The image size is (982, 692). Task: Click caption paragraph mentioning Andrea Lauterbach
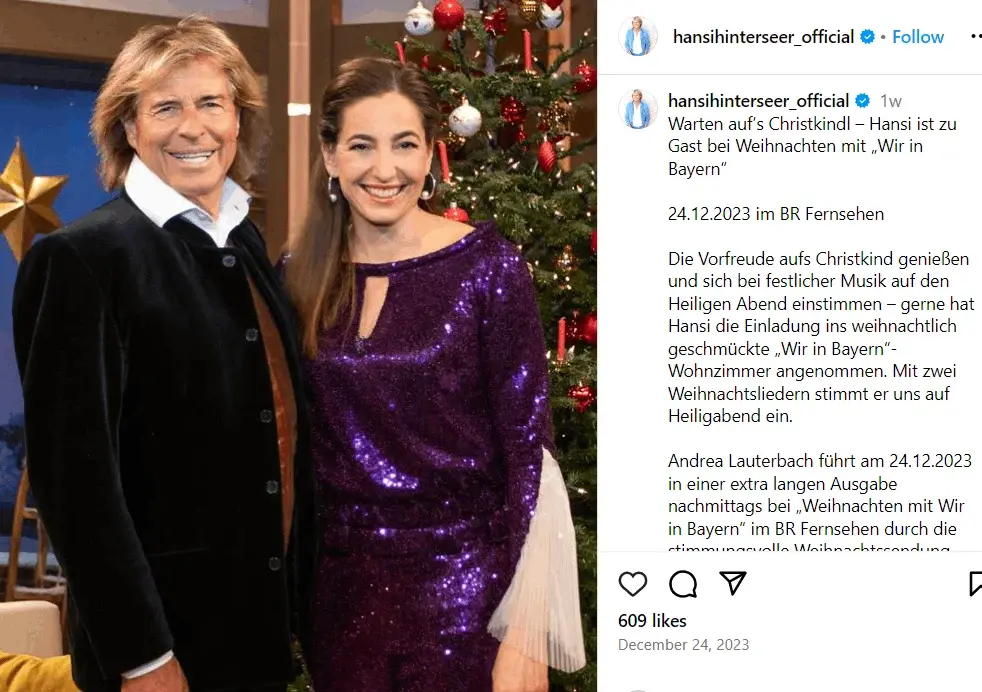pos(819,501)
